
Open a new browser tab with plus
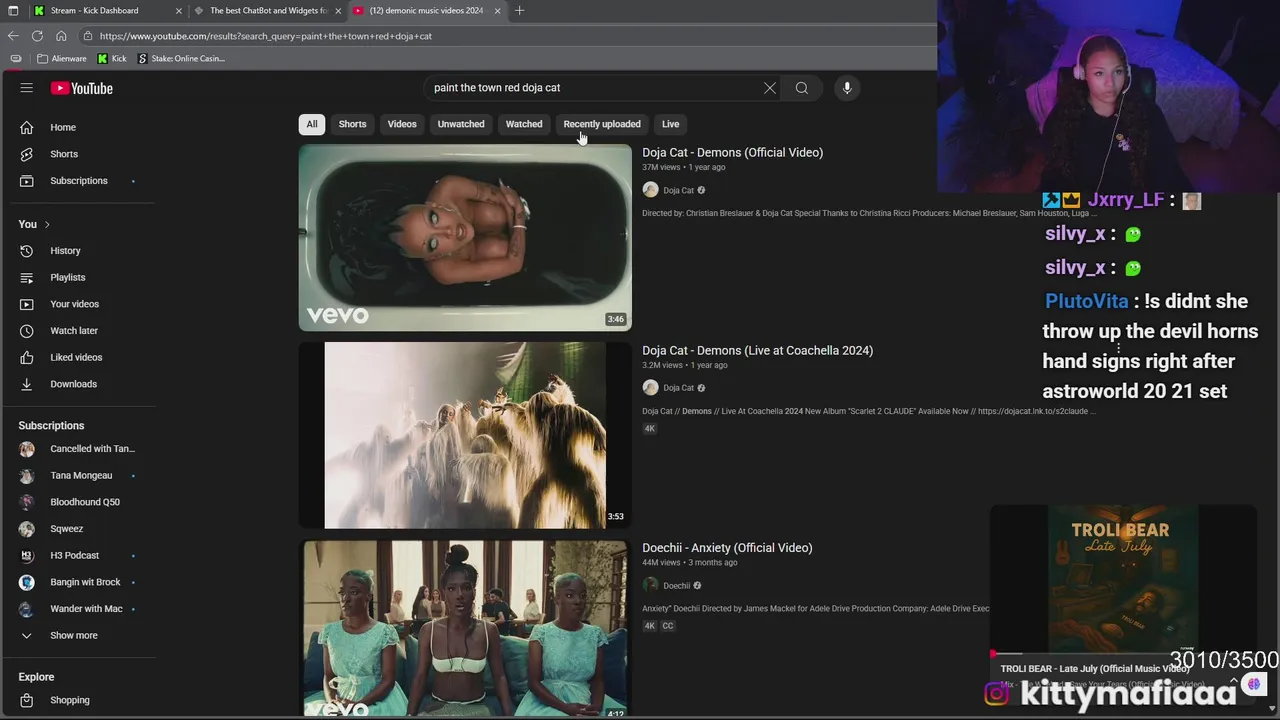point(519,10)
